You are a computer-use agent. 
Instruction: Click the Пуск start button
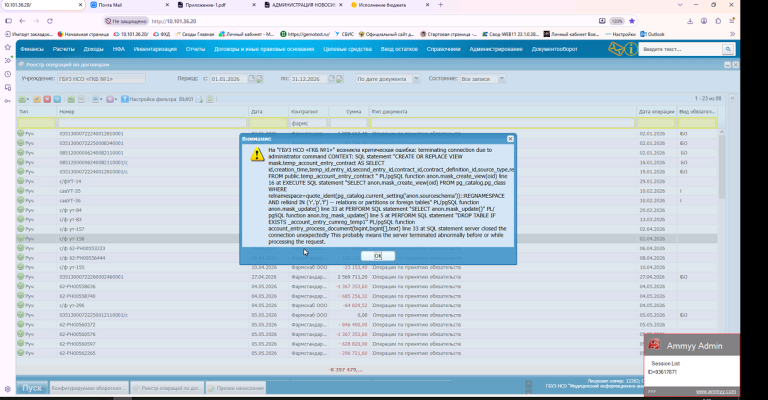pyautogui.click(x=32, y=388)
